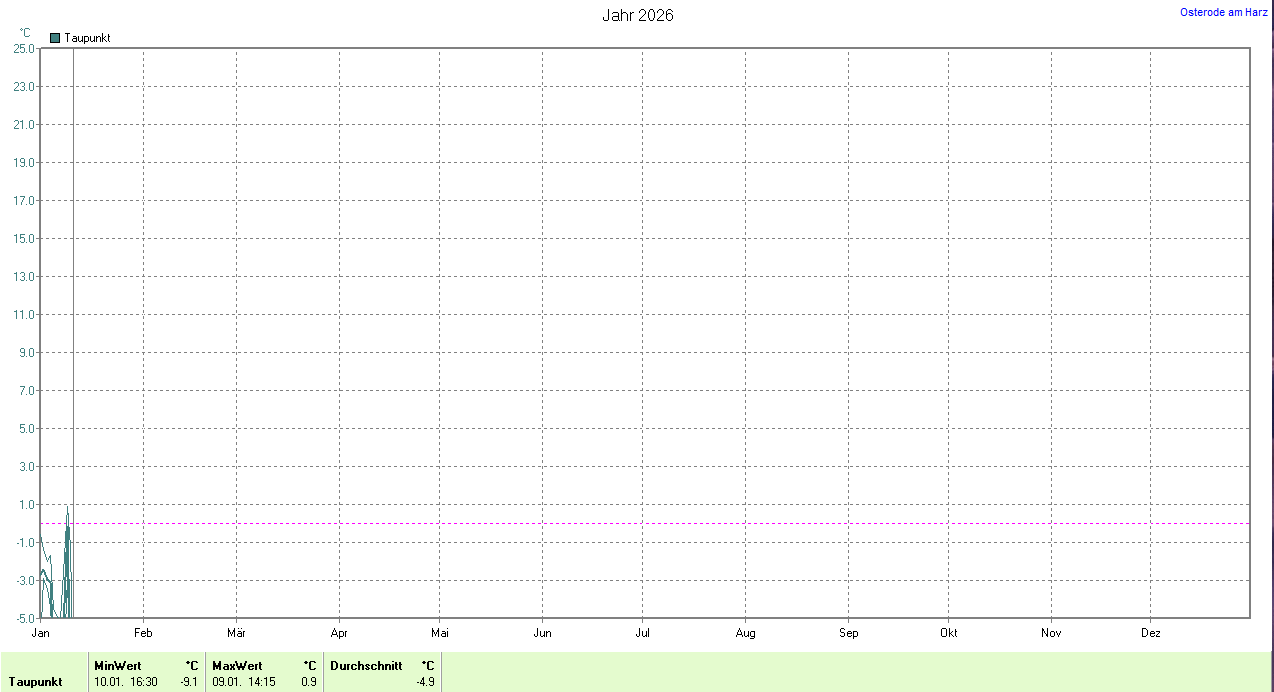Select the Dez label on the month axis

coord(1150,633)
